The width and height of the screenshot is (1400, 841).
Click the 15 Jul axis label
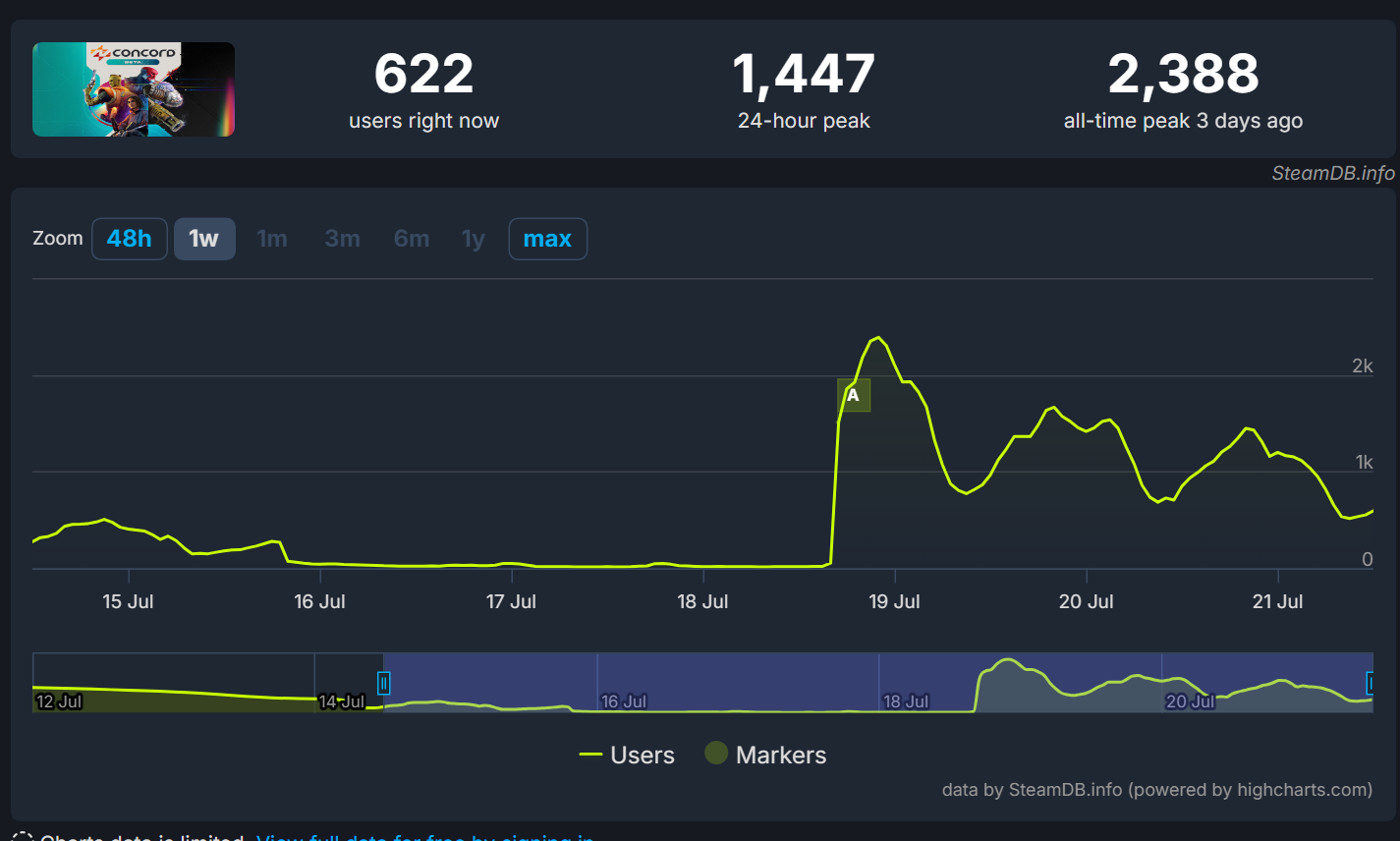click(128, 601)
